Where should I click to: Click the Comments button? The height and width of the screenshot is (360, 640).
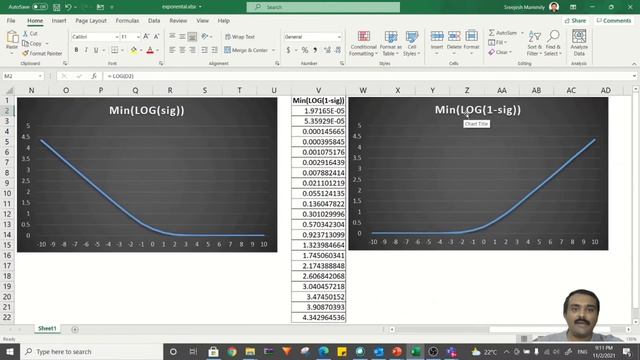tap(613, 20)
